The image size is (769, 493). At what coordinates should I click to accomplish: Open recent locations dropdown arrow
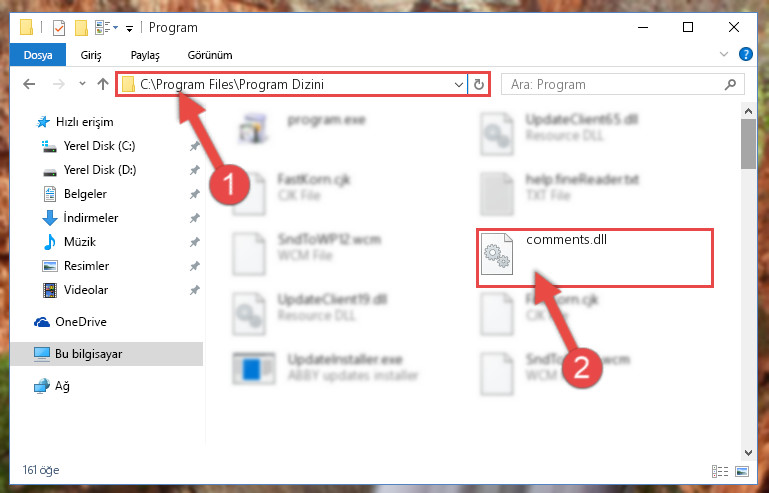click(82, 84)
